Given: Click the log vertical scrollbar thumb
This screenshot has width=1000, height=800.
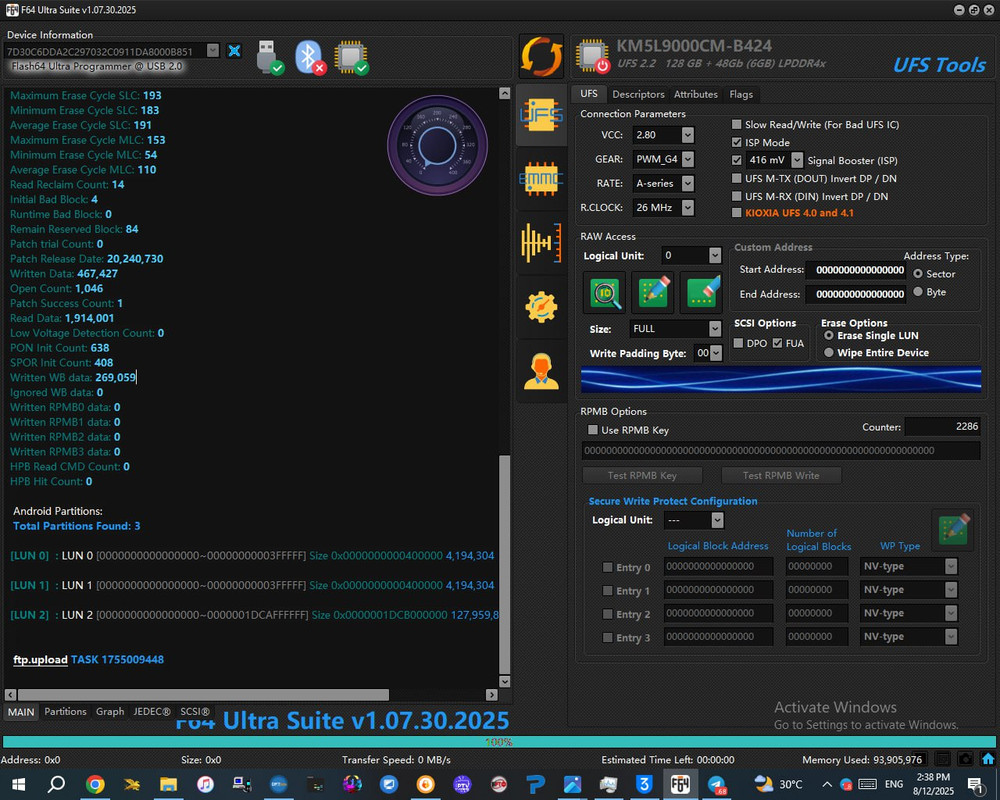Looking at the screenshot, I should [x=504, y=564].
